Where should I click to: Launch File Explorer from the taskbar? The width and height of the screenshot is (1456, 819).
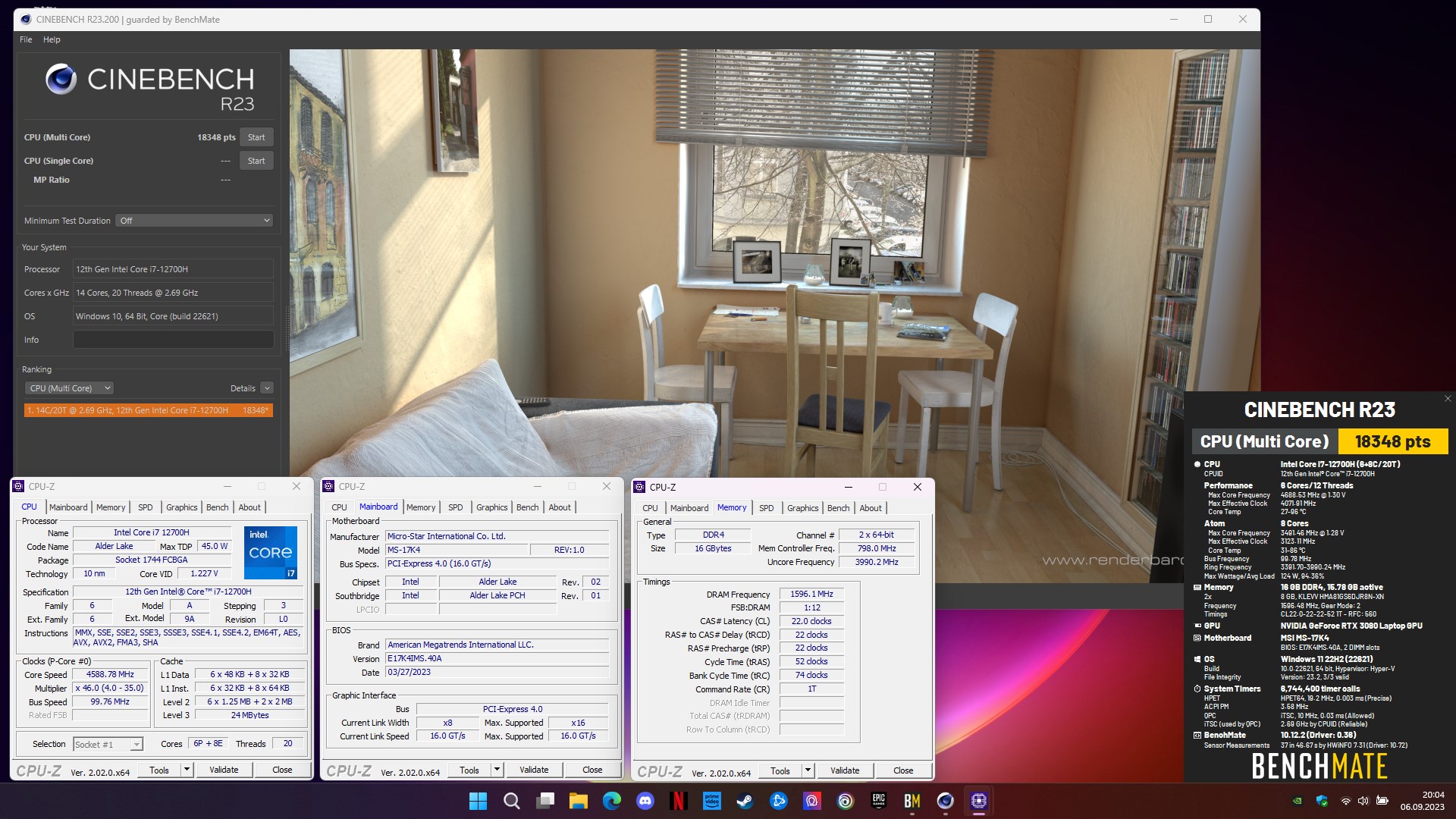(x=579, y=801)
